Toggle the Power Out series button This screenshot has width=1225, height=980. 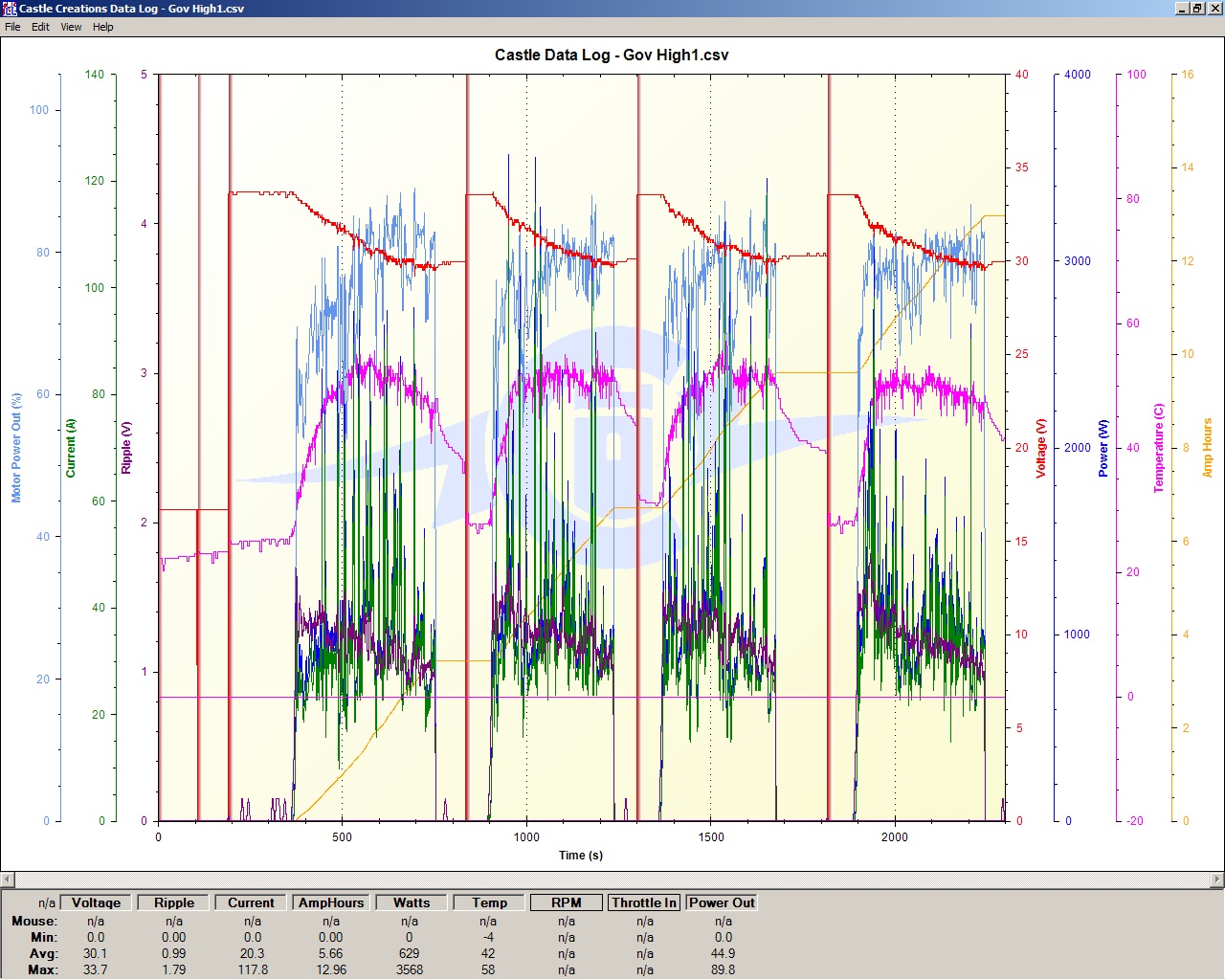click(x=722, y=902)
